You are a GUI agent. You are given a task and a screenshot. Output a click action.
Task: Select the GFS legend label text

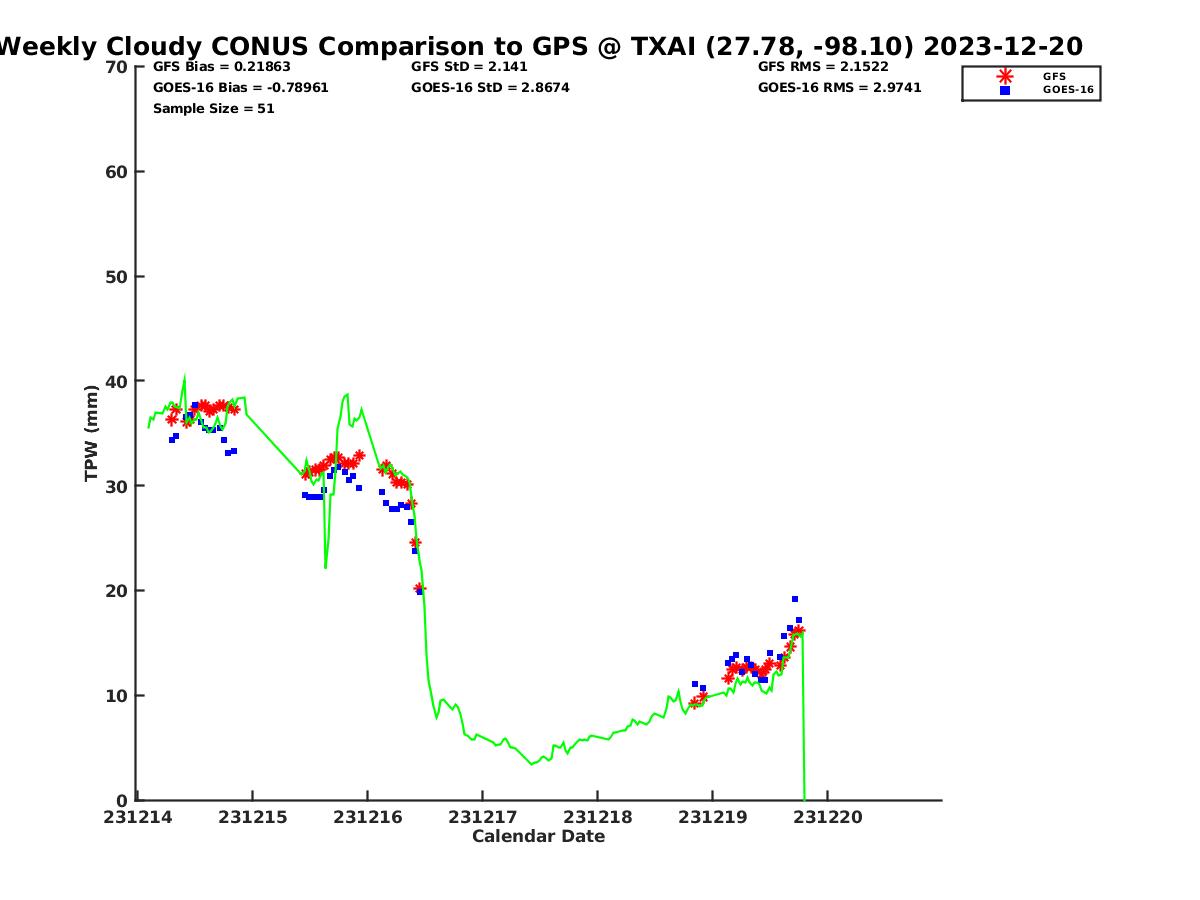[x=1054, y=76]
